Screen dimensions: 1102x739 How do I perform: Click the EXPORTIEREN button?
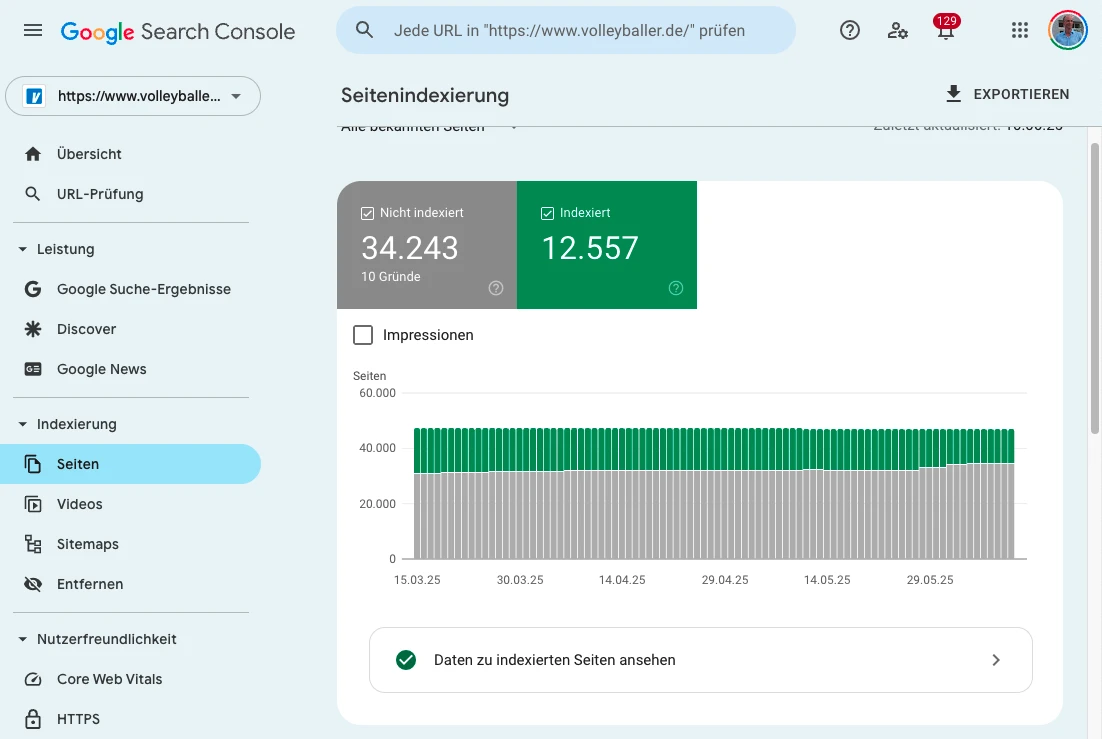tap(1007, 93)
